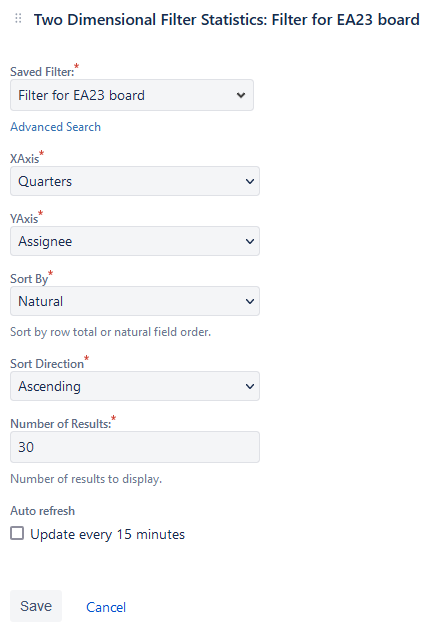Click the Sort By dropdown chevron arrow
This screenshot has width=442, height=626.
pos(250,301)
